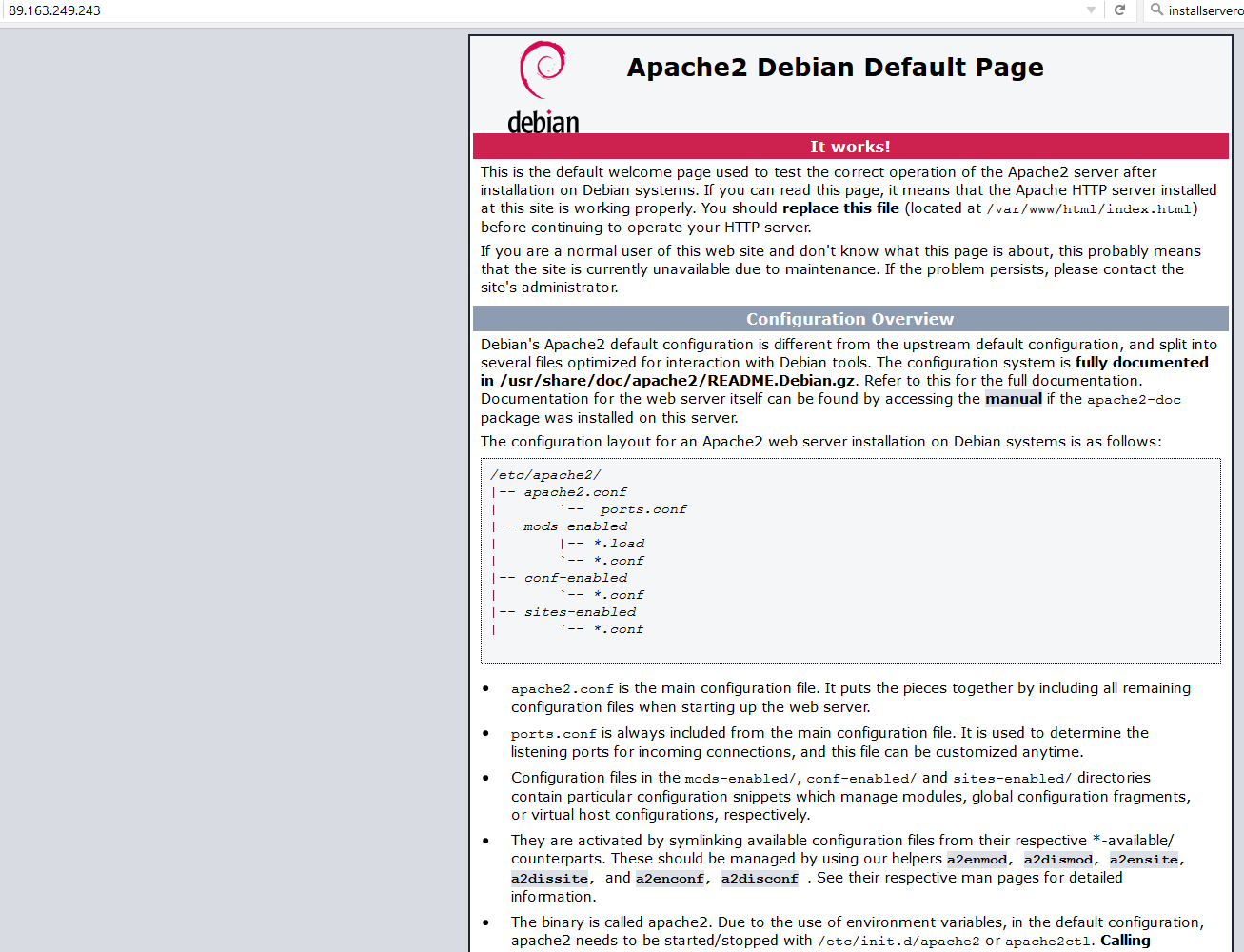The image size is (1244, 952).
Task: Click the a2enconf helper text
Action: pyautogui.click(x=670, y=879)
